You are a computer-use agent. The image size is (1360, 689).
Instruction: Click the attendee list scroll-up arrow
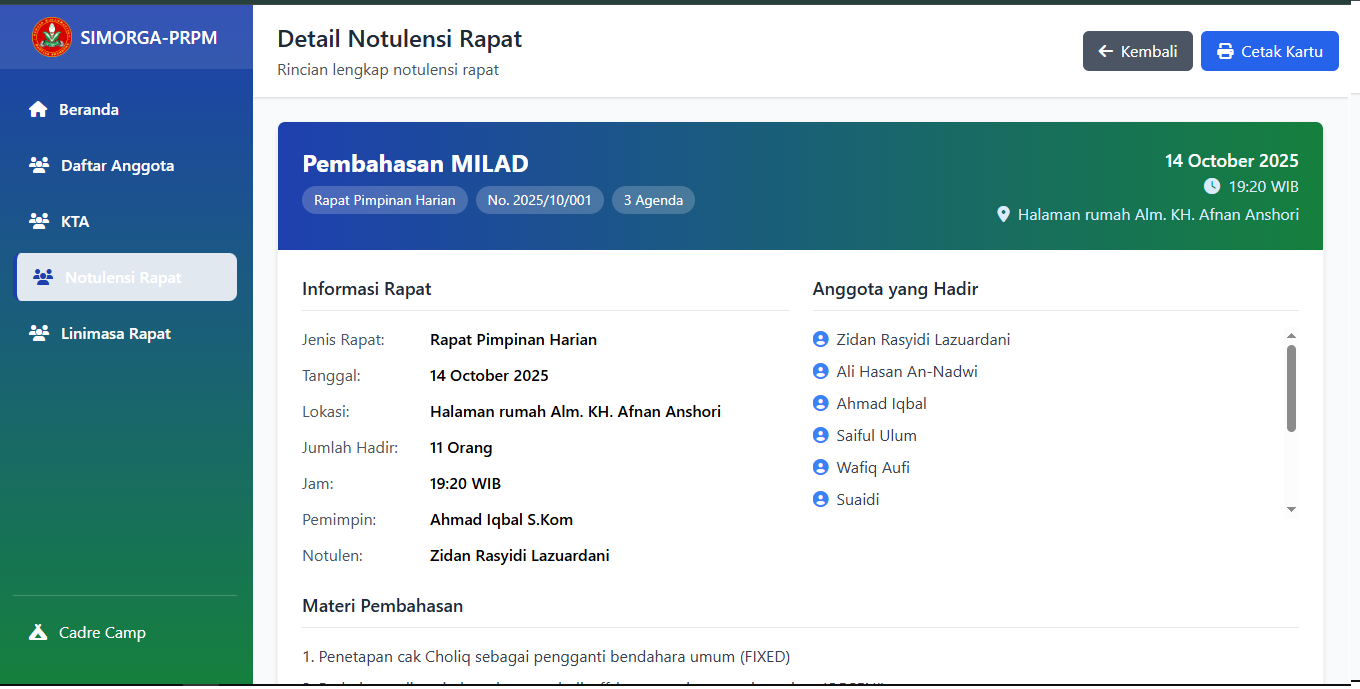pos(1291,336)
